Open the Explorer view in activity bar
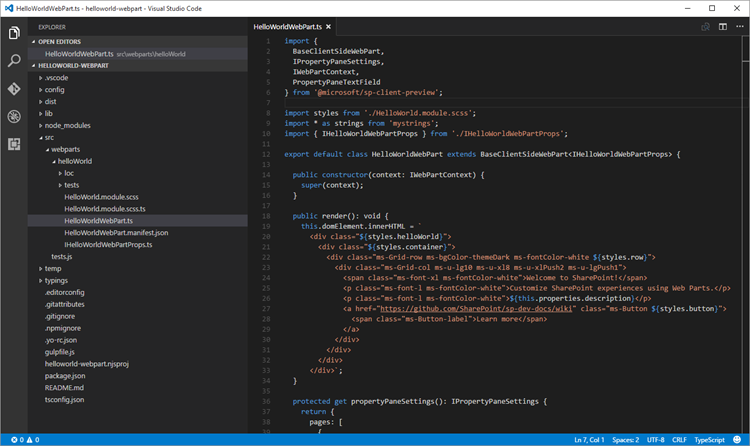The height and width of the screenshot is (446, 750). 14,33
